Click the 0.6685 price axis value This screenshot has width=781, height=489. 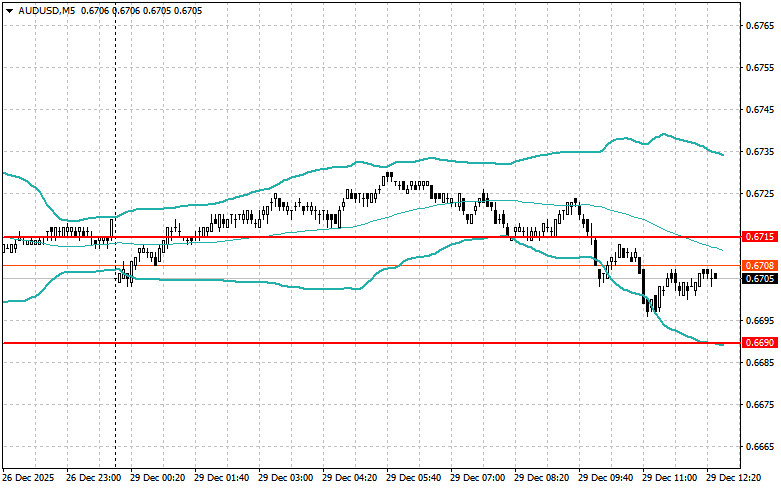coord(761,362)
